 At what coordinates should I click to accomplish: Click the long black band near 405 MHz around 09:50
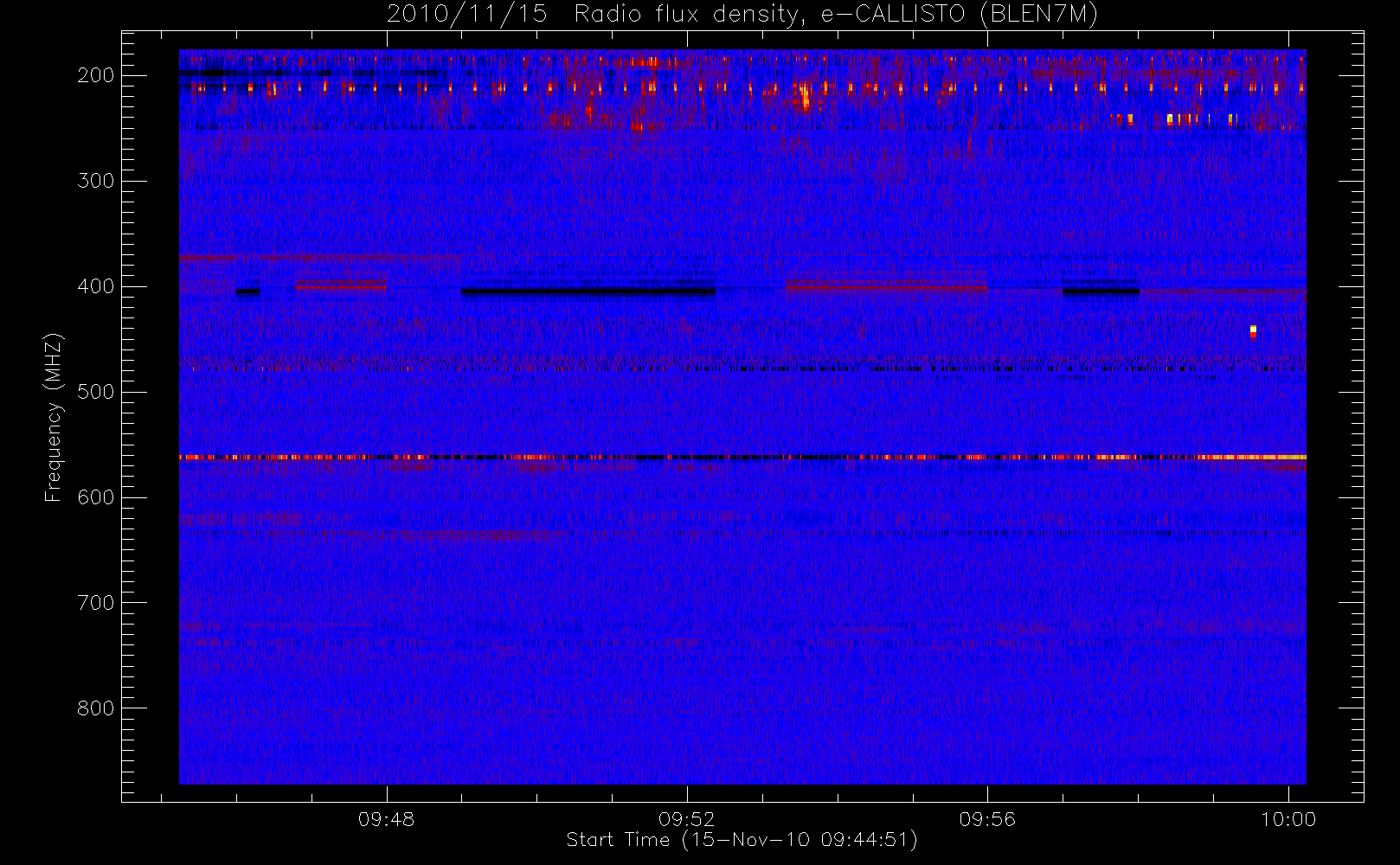point(588,292)
